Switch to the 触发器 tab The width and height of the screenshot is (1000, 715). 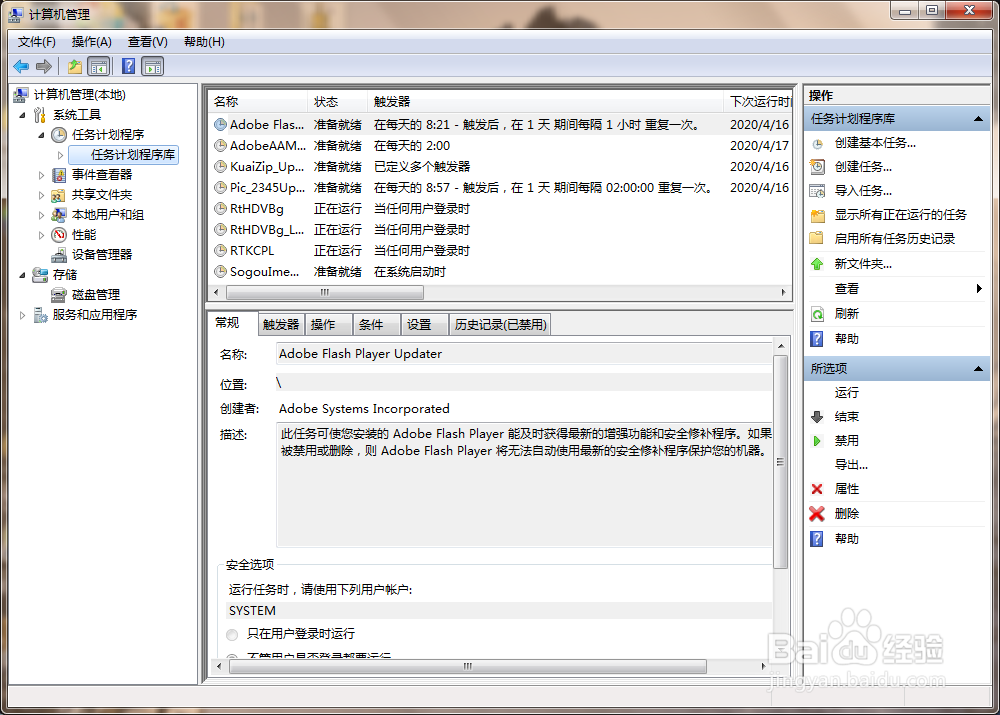click(281, 325)
